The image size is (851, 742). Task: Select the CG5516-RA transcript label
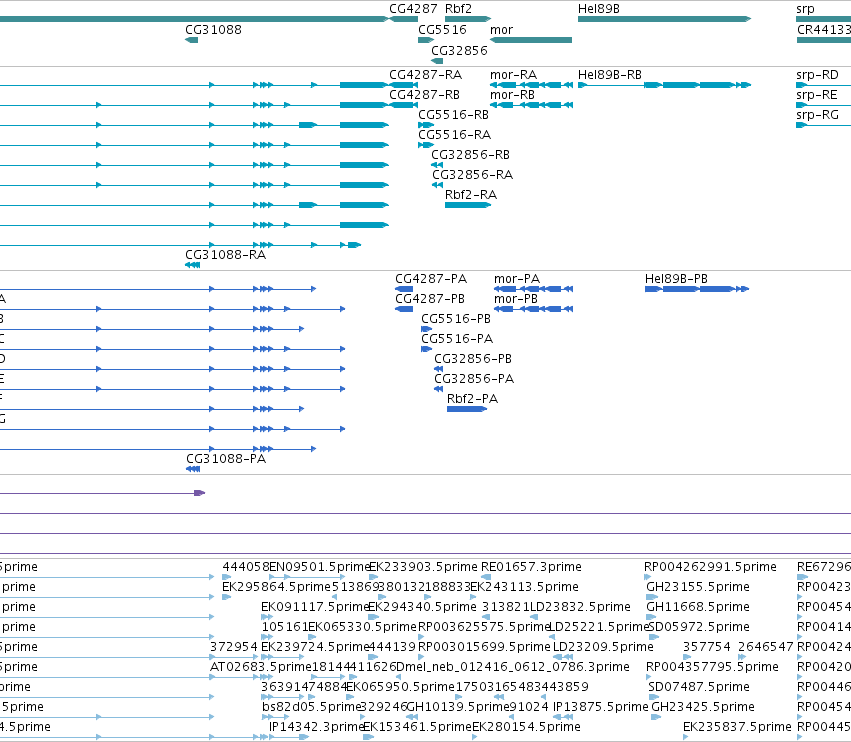(x=454, y=135)
